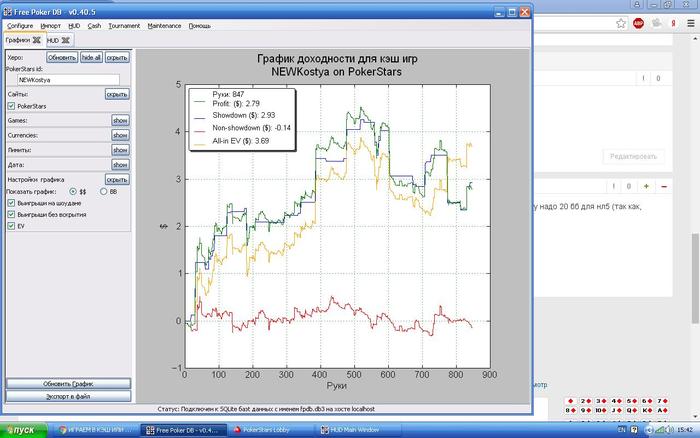The width and height of the screenshot is (700, 438).
Task: Select the $$ graph display radio button
Action: [73, 192]
